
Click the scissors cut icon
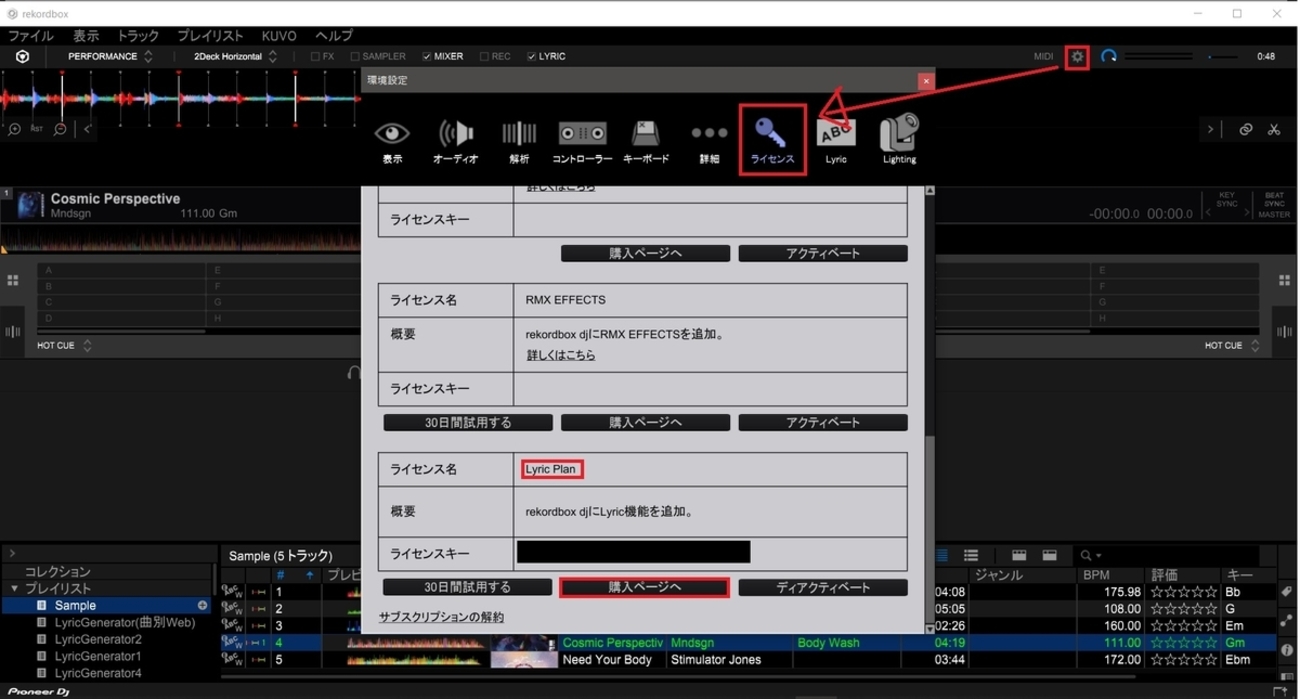1274,129
